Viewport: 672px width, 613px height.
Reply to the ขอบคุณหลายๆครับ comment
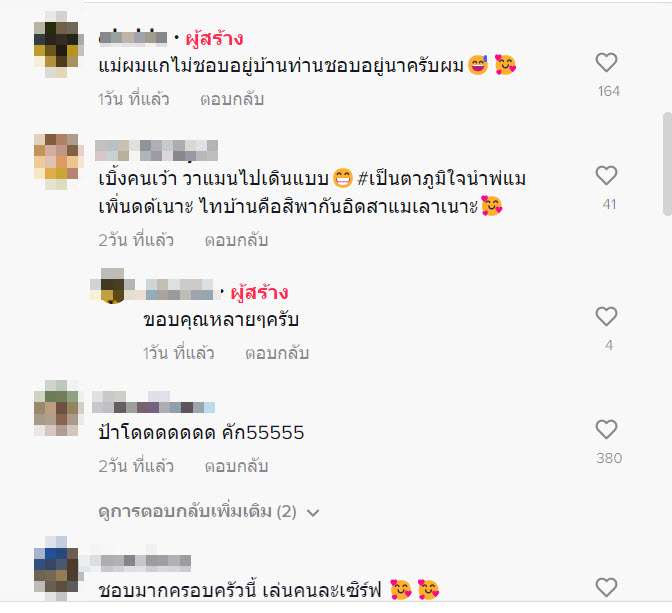277,353
